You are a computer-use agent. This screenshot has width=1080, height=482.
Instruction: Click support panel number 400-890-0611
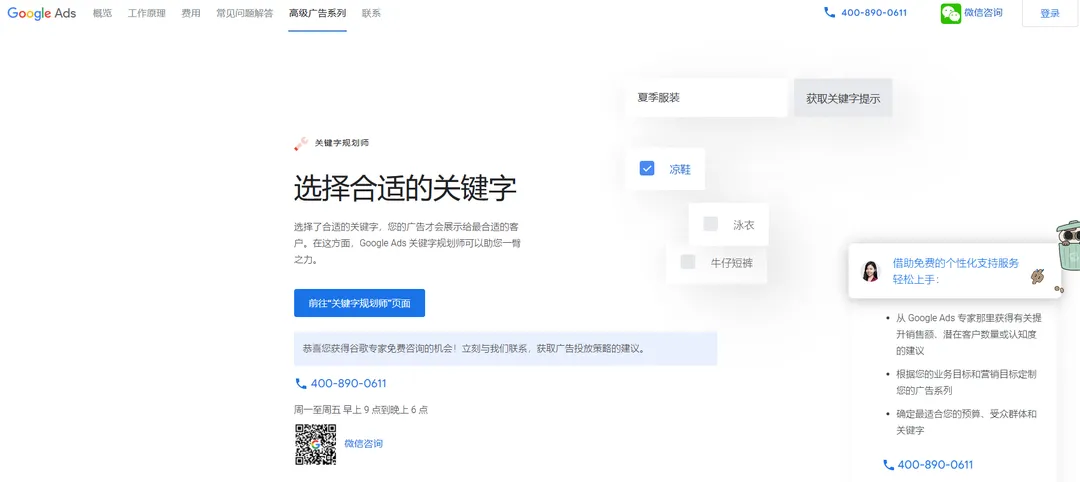click(x=935, y=465)
